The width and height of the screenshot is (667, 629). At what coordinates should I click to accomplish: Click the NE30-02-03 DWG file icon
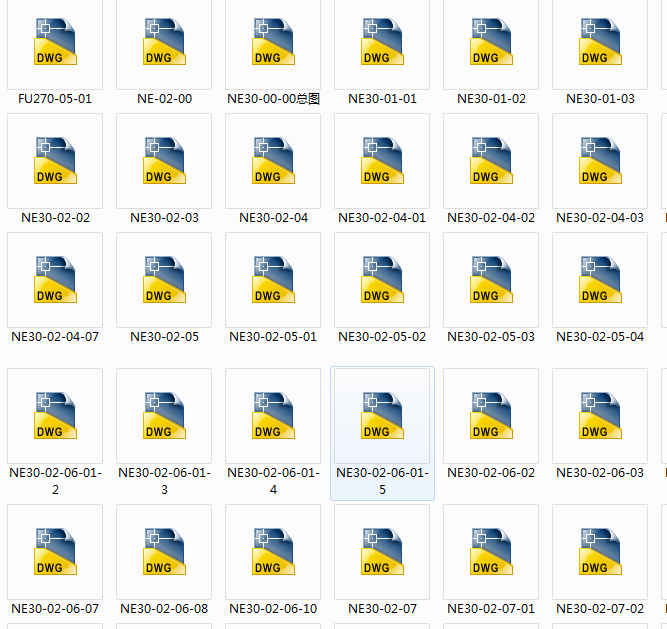coord(164,161)
